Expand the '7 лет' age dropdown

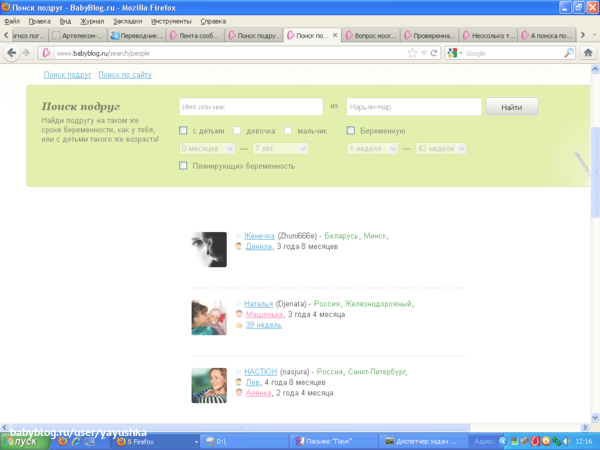click(280, 149)
